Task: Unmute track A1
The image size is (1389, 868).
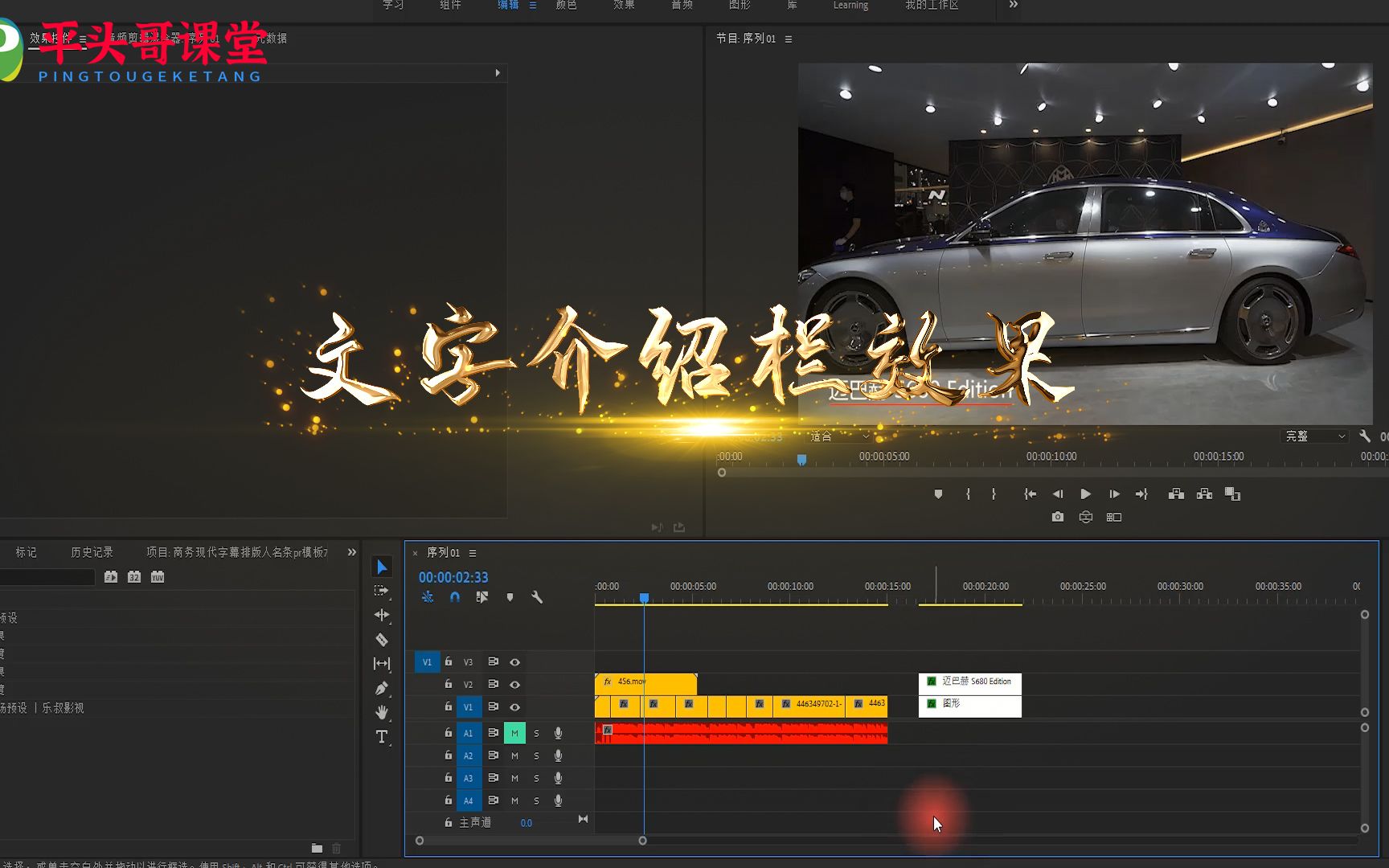Action: [x=514, y=733]
